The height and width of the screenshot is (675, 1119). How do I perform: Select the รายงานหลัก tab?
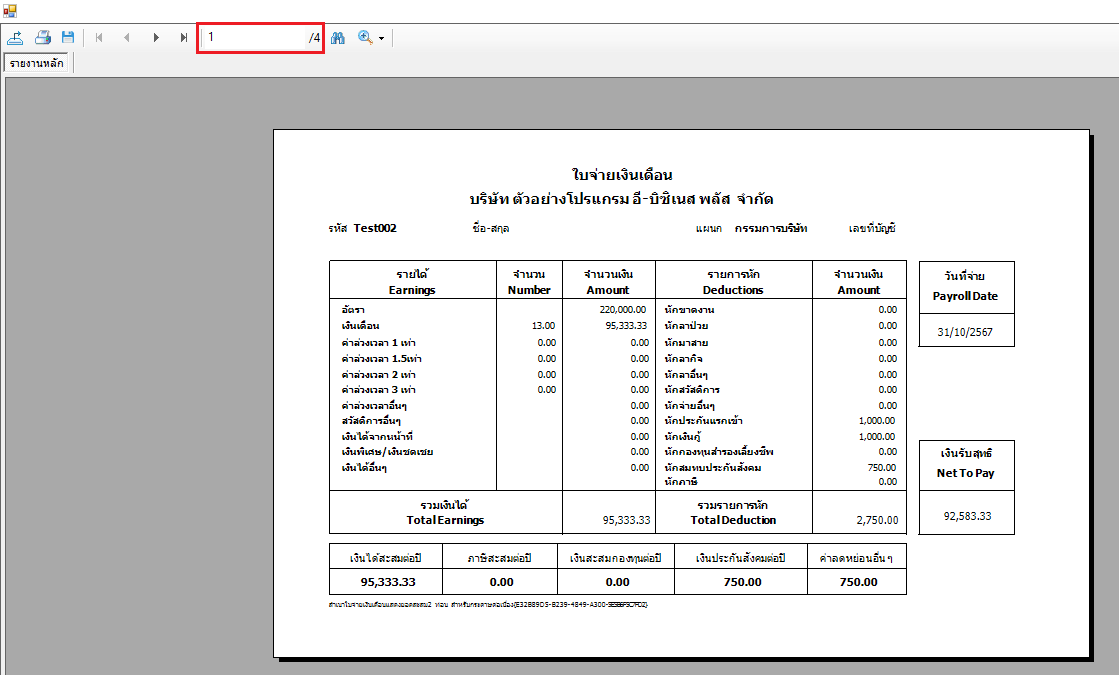[x=37, y=64]
